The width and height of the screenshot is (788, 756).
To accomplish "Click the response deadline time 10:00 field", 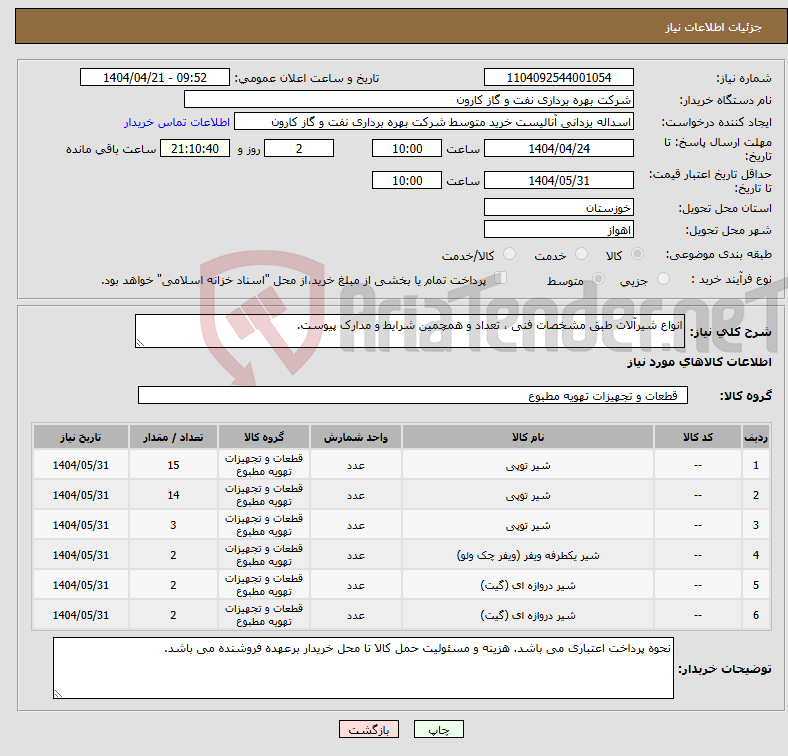I will (407, 148).
